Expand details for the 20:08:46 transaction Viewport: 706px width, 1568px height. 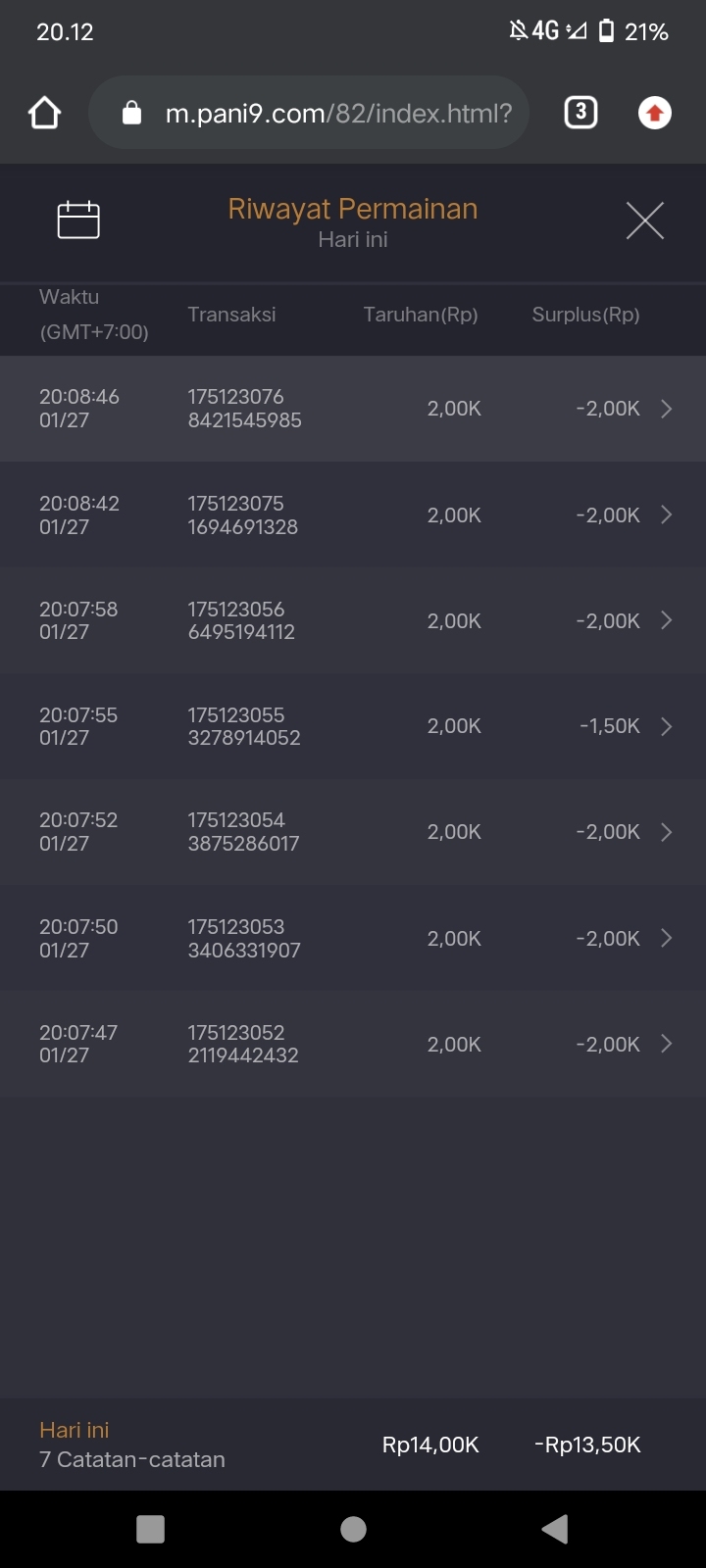coord(667,409)
